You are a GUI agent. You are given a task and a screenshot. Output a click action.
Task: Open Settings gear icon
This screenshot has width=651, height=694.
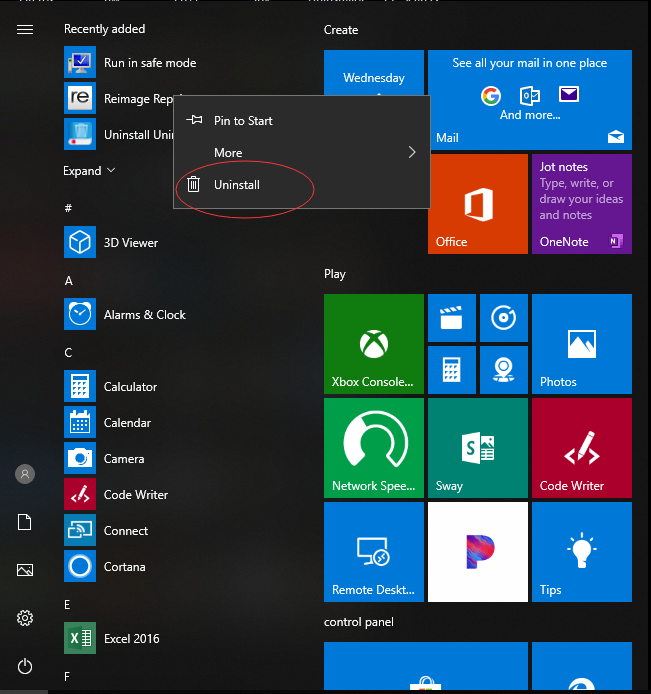coord(25,618)
